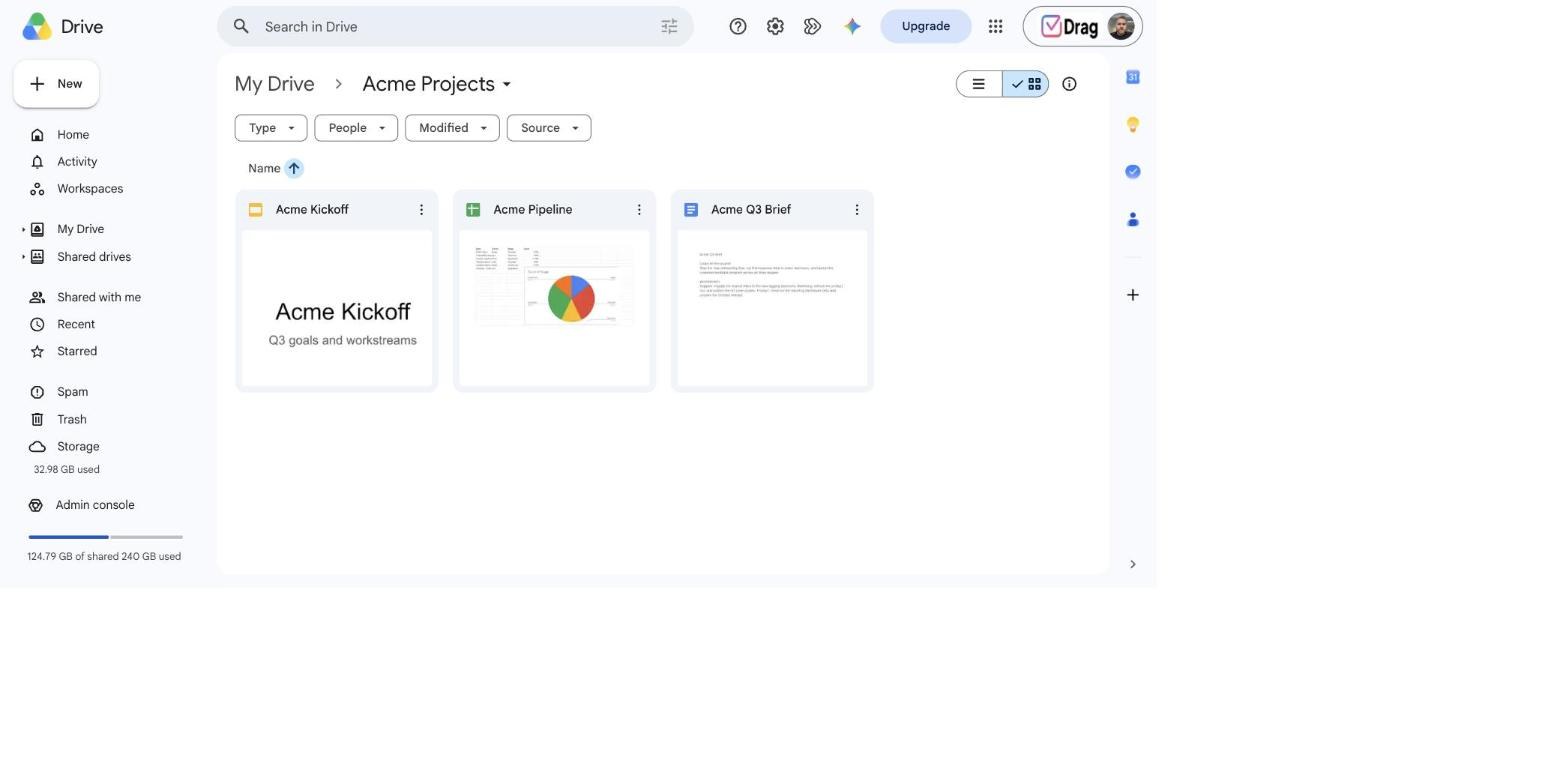Expand the My Drive tree arrow
This screenshot has height=784, width=1542.
click(x=23, y=230)
